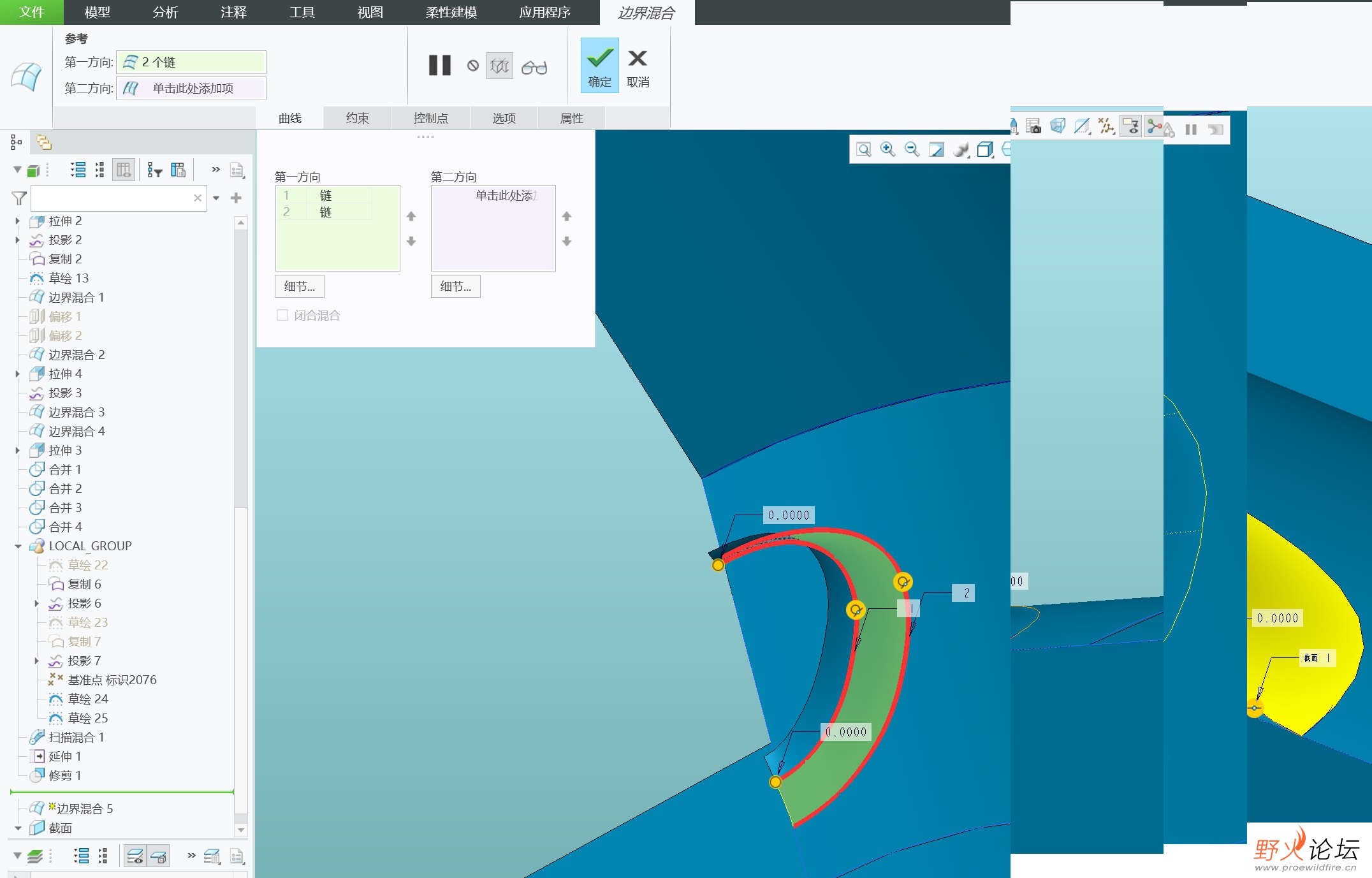Screen dimensions: 1372x878
Task: Open the 分析 ribbon tab
Action: tap(165, 12)
